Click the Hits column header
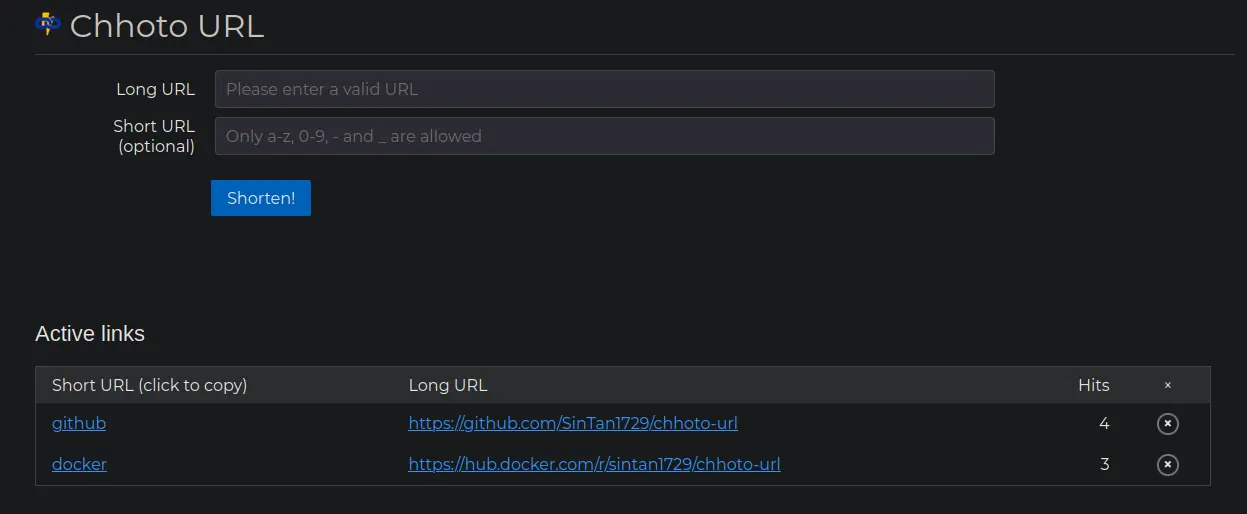This screenshot has height=514, width=1247. coord(1094,385)
